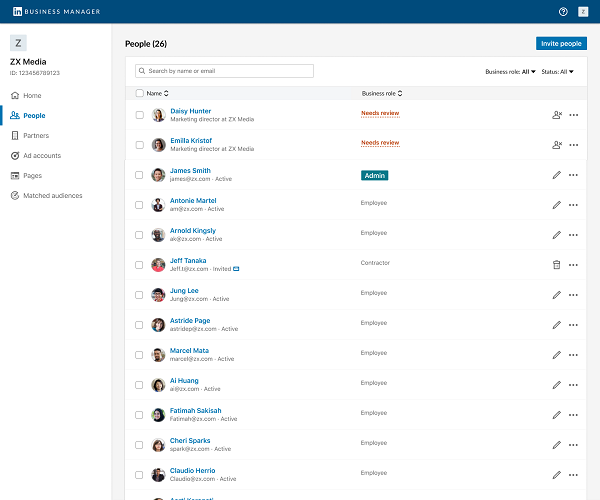Click the Invite people button
The height and width of the screenshot is (500, 600).
[x=561, y=44]
